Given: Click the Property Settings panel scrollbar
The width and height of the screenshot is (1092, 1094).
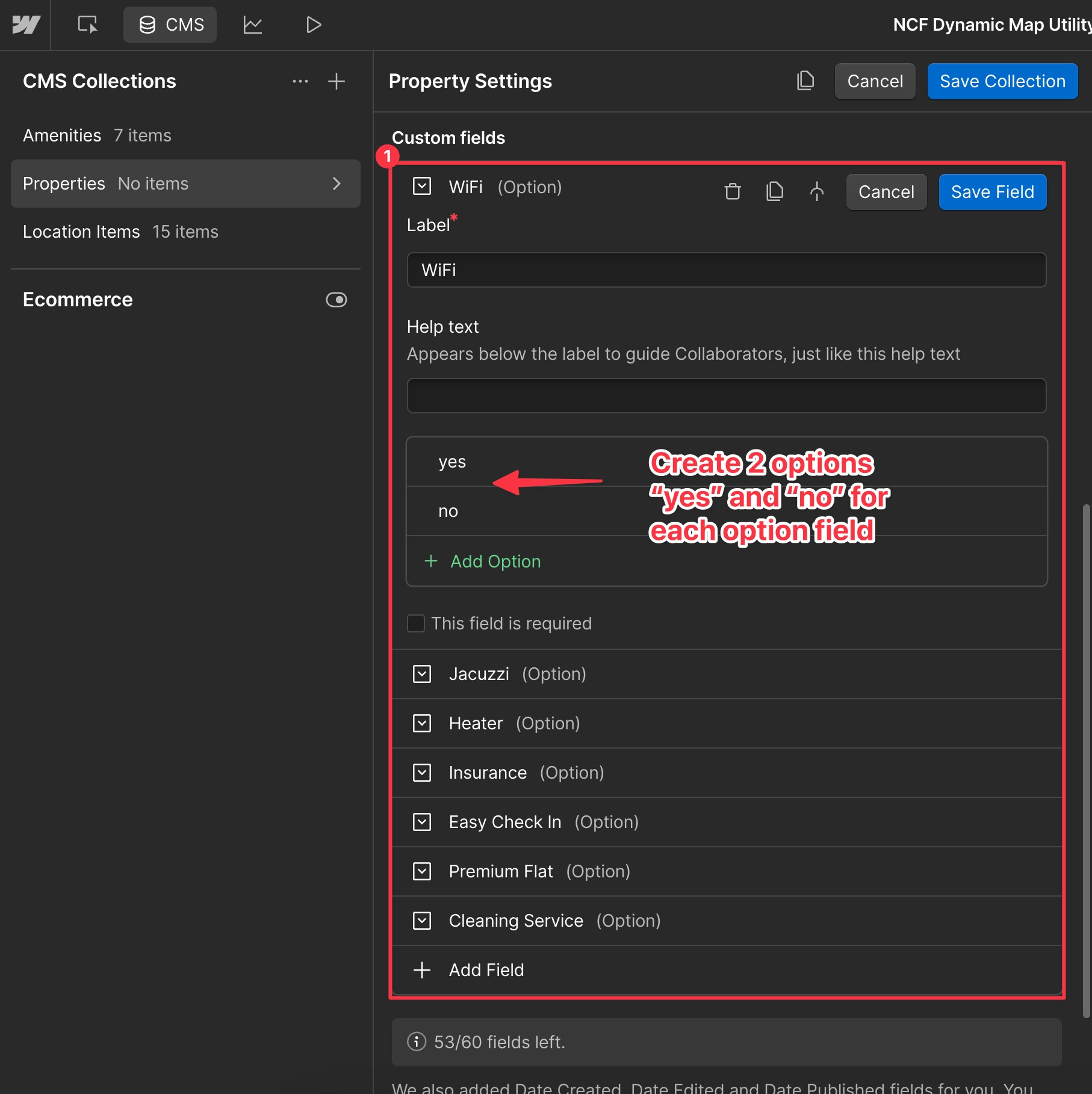Looking at the screenshot, I should pyautogui.click(x=1086, y=761).
